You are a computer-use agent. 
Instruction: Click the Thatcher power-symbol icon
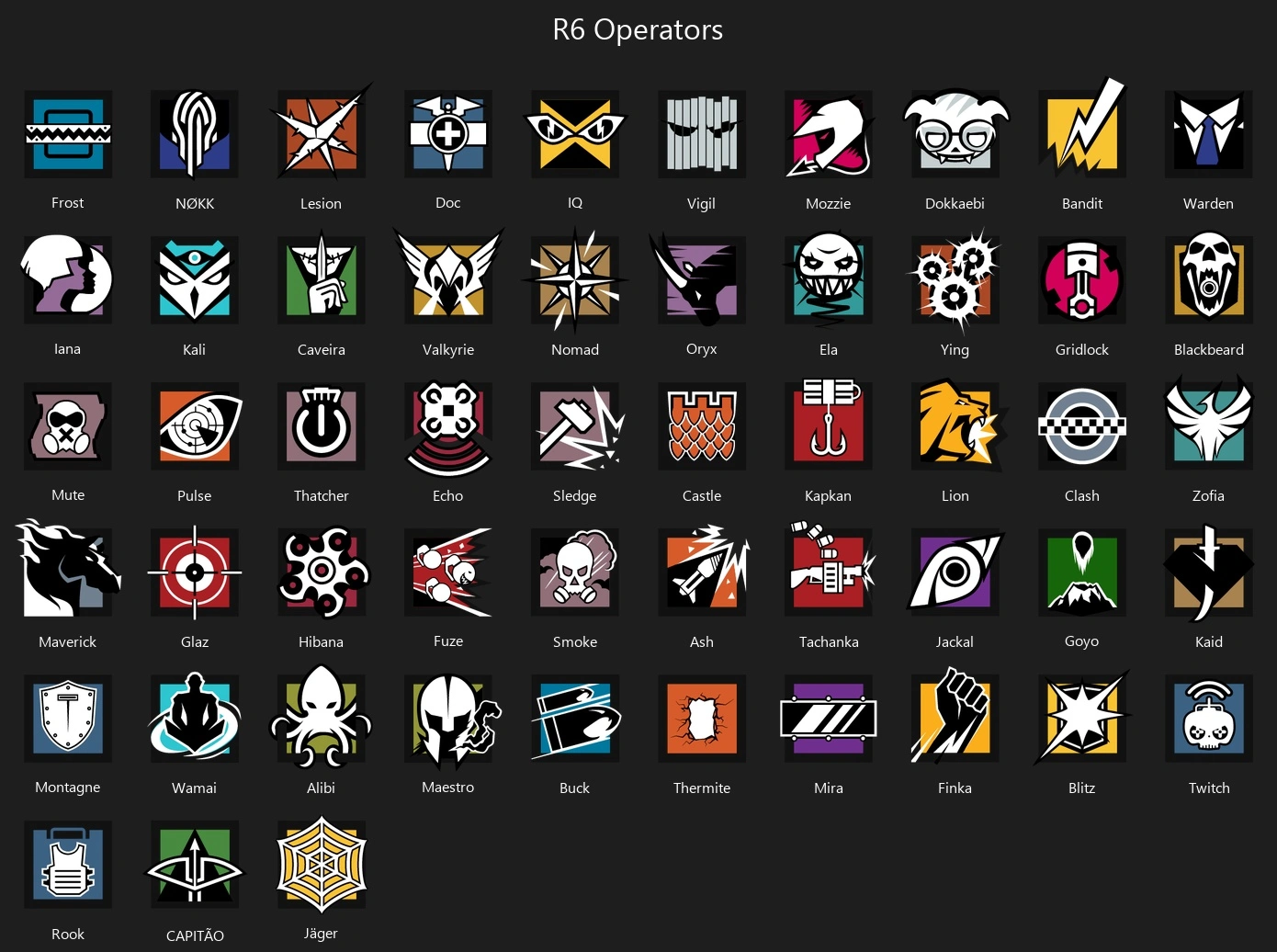(x=322, y=425)
